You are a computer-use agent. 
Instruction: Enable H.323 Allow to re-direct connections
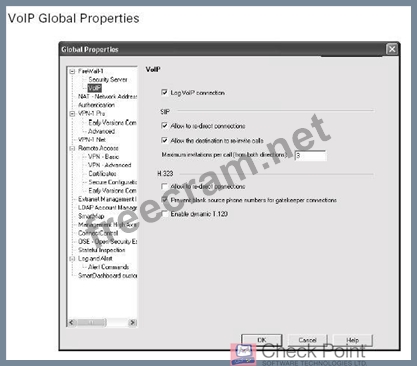[x=164, y=186]
